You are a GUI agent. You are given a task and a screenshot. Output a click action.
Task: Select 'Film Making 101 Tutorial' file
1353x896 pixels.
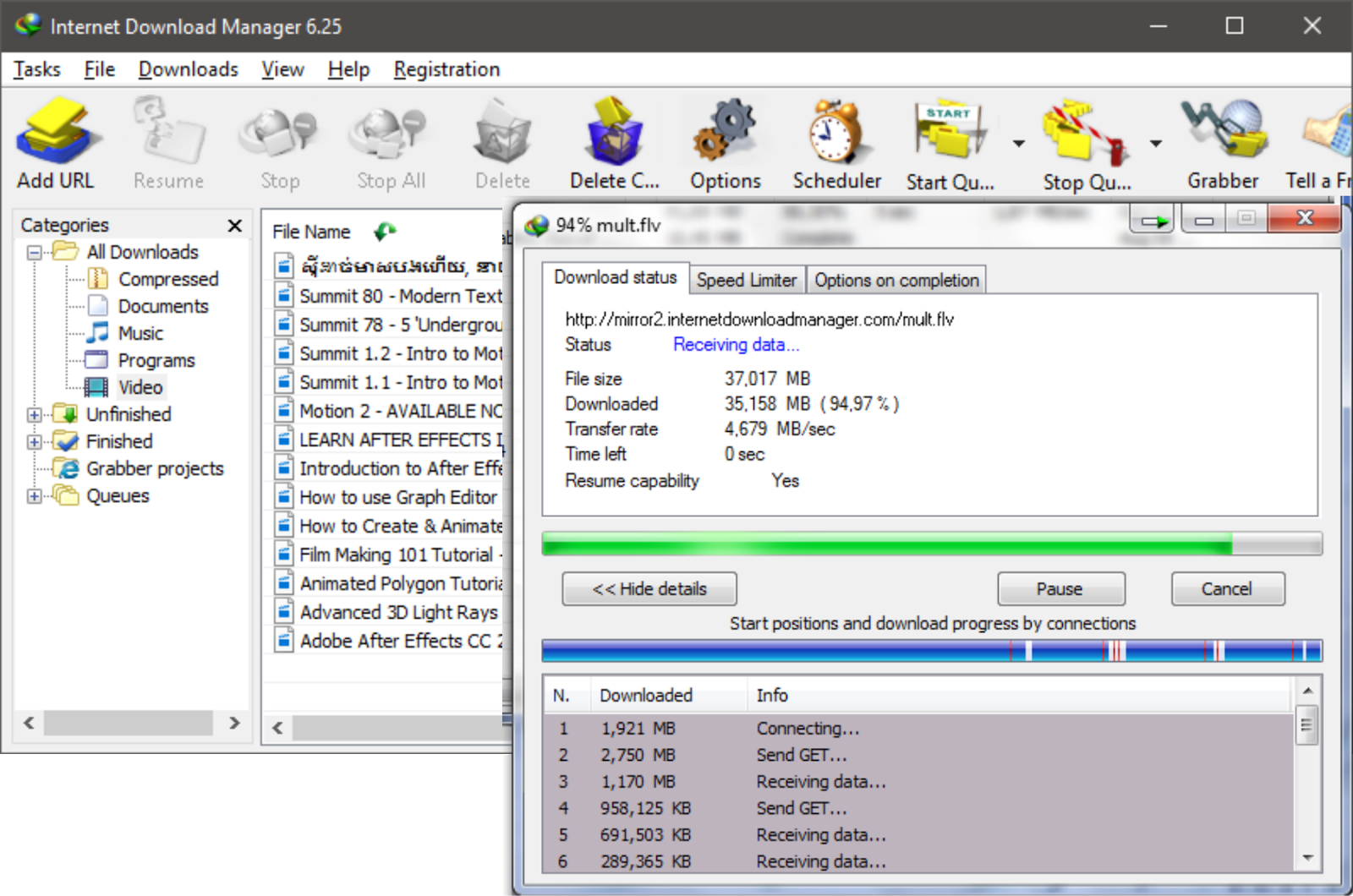(x=389, y=555)
